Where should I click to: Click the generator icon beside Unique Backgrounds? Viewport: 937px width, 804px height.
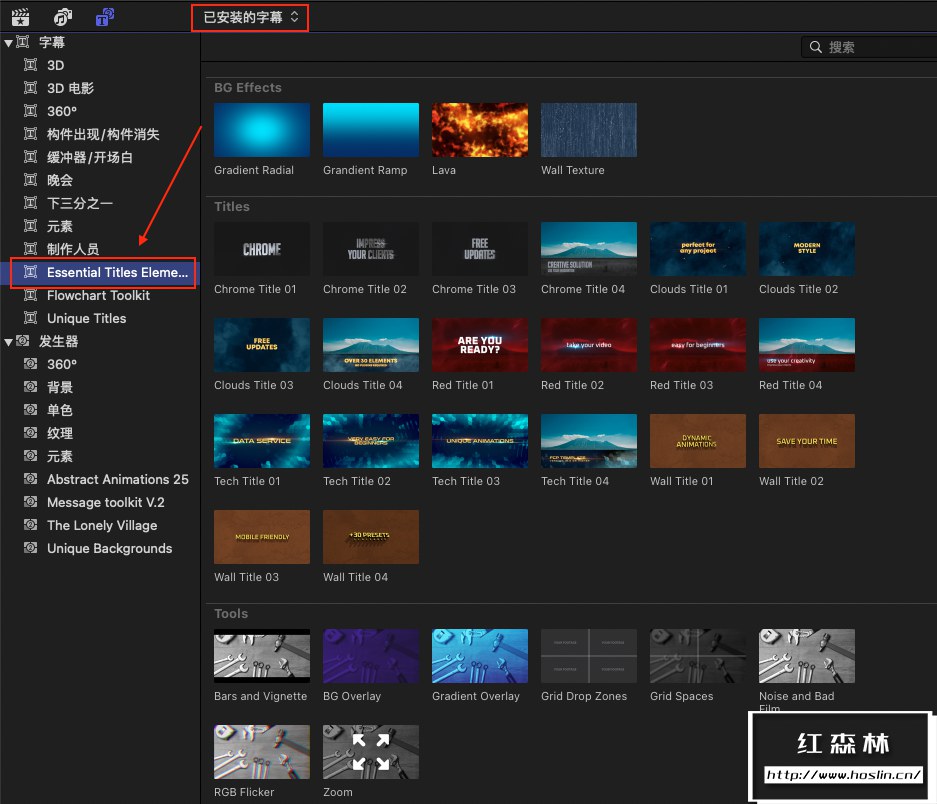(30, 548)
